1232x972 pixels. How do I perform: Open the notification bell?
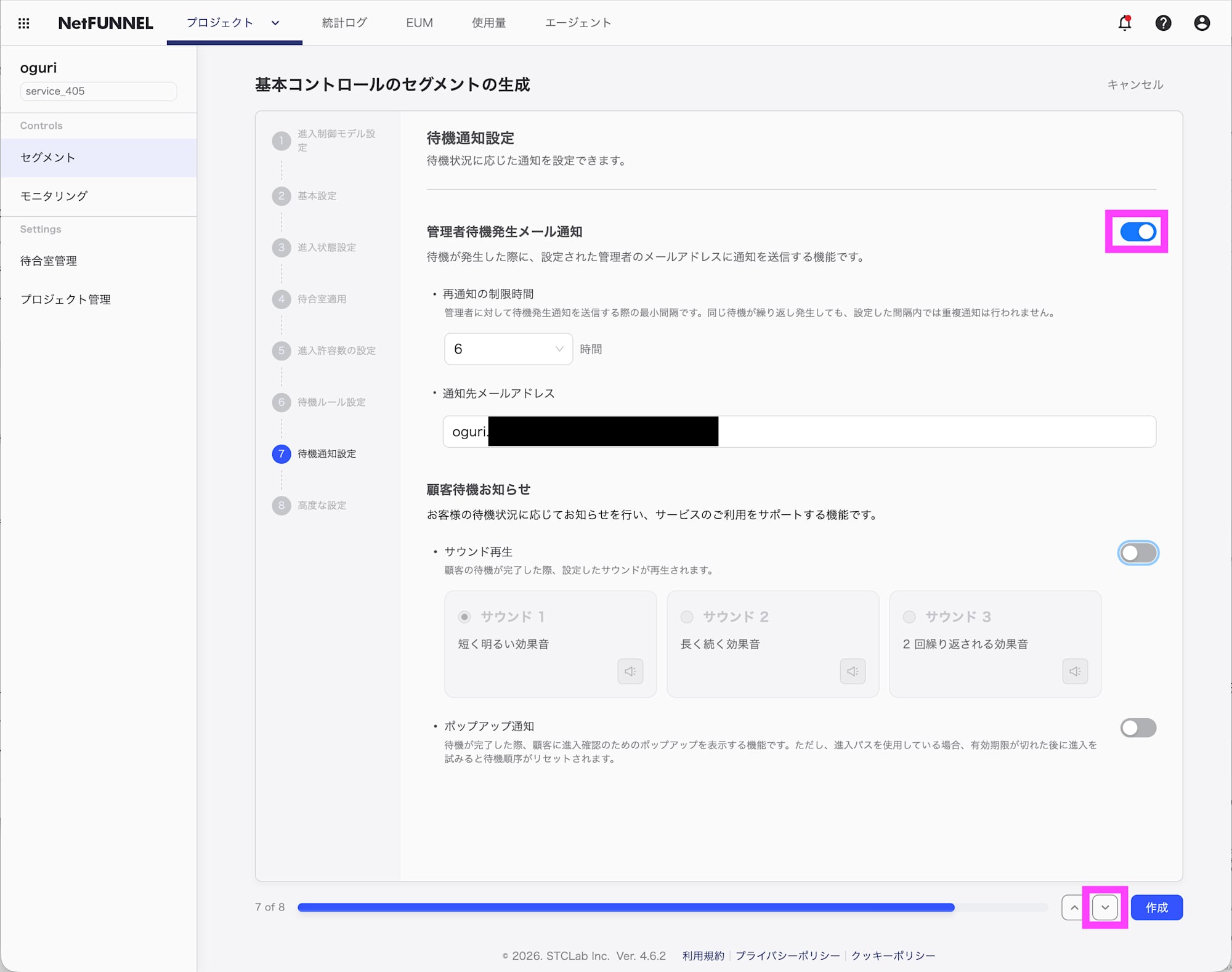[x=1124, y=23]
